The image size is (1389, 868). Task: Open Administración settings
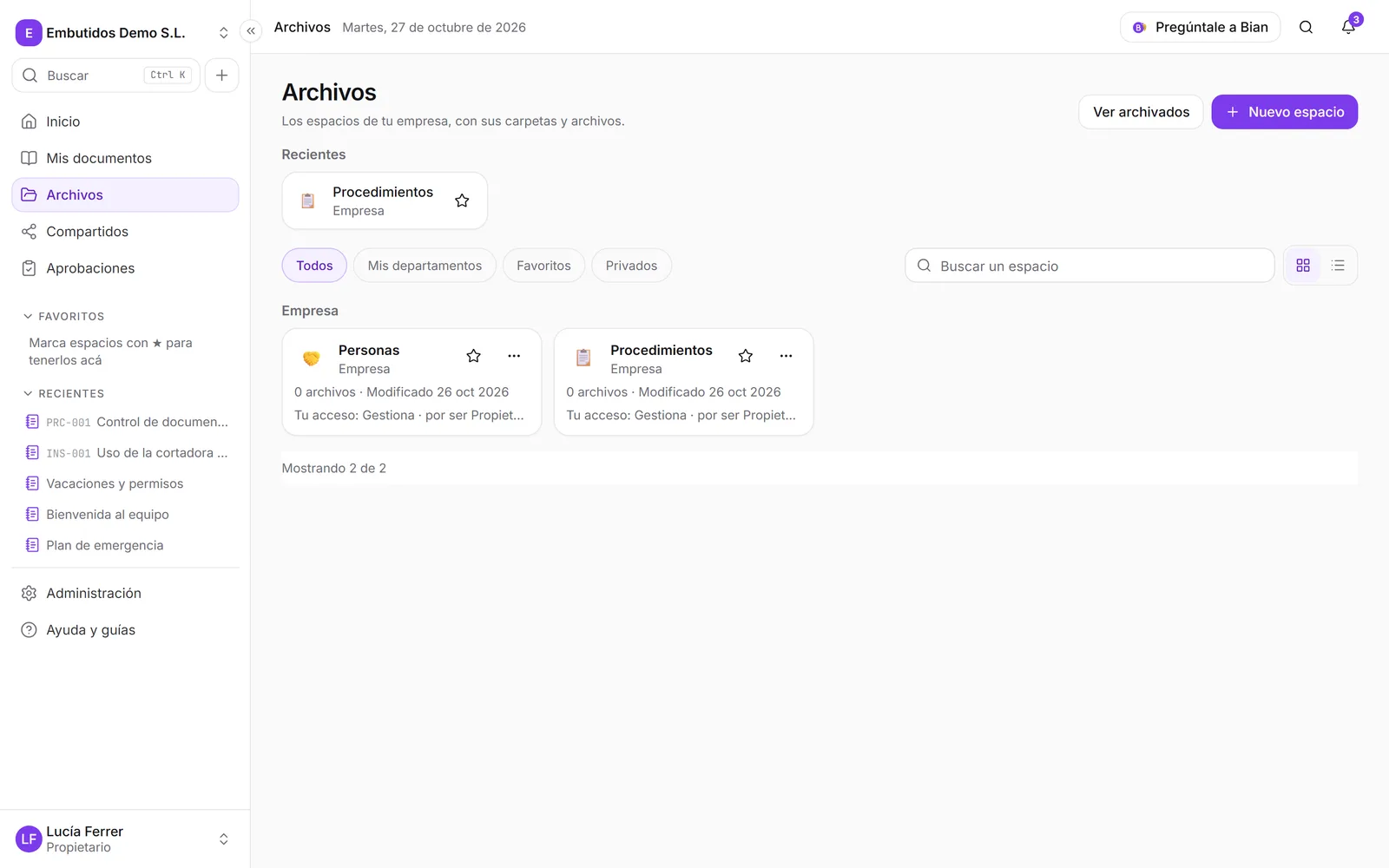[x=125, y=593]
